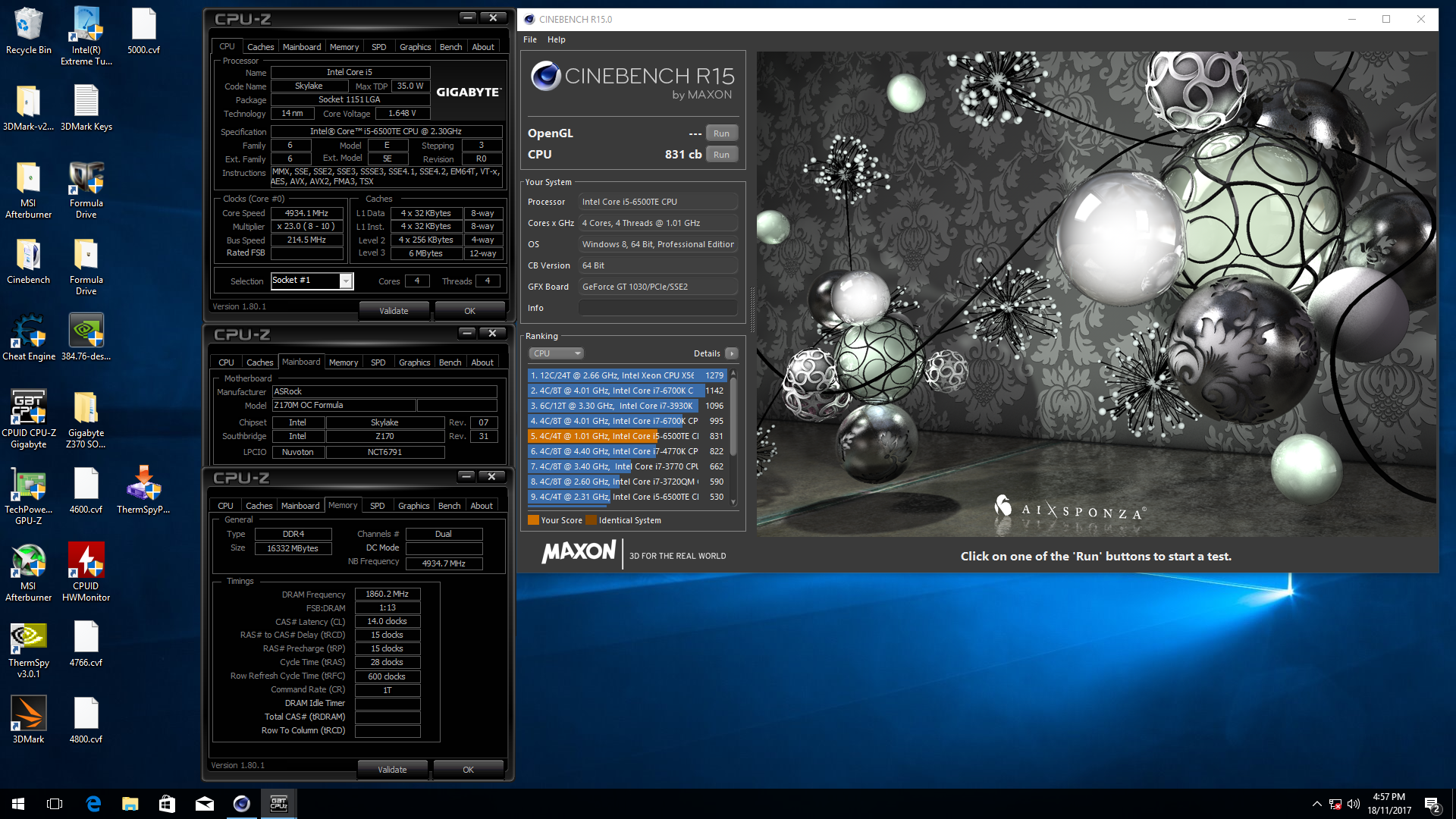Screen dimensions: 1456x819
Task: Open the 3DMark-v2 folder icon
Action: click(x=28, y=108)
